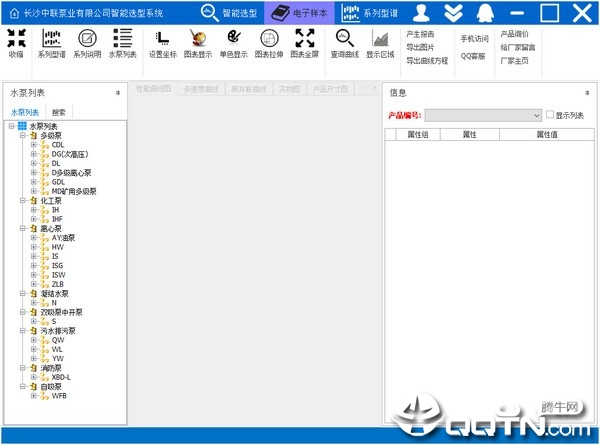Click the 多级泵 category icon
600x445 pixels.
pos(34,135)
